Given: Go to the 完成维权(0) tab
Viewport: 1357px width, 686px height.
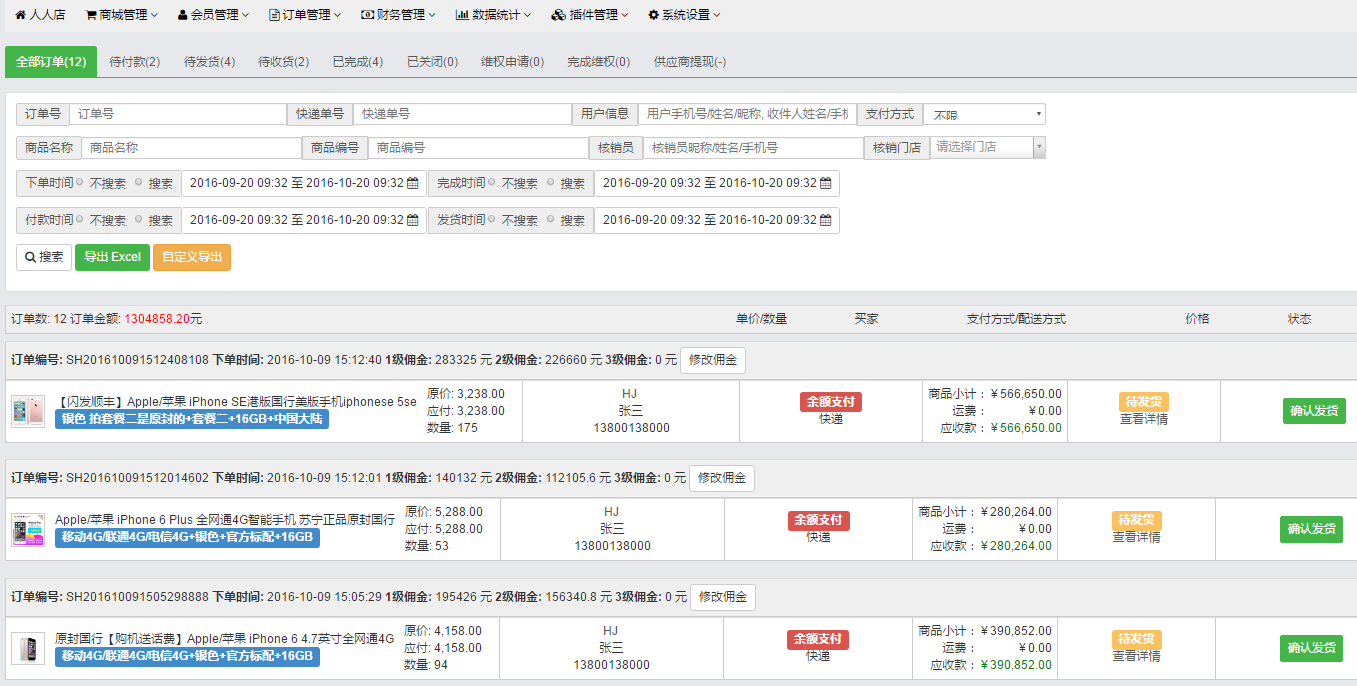Looking at the screenshot, I should 599,62.
